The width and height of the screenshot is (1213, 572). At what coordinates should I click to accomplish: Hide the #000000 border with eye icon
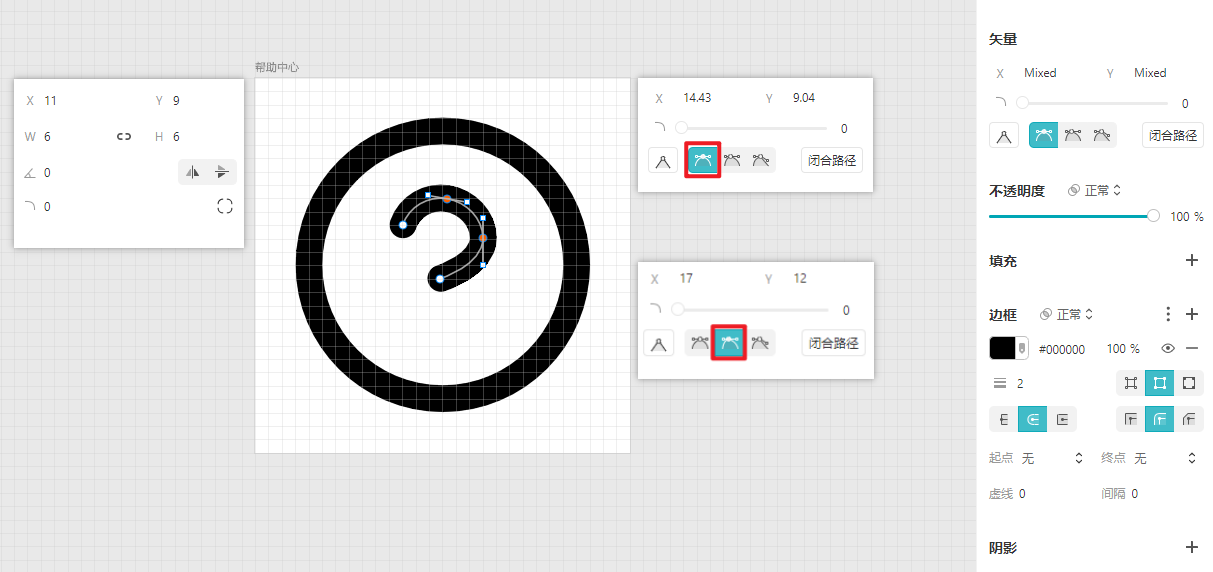click(1167, 349)
